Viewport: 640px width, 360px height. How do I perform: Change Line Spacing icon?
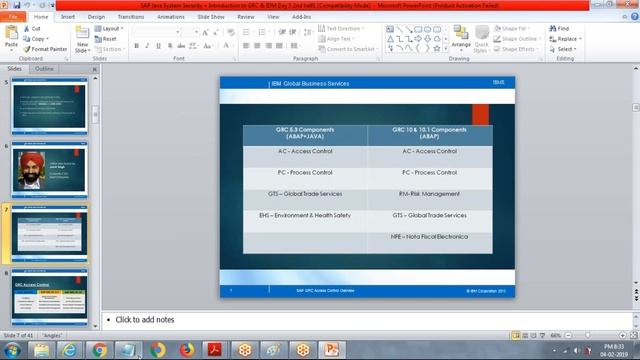[308, 32]
